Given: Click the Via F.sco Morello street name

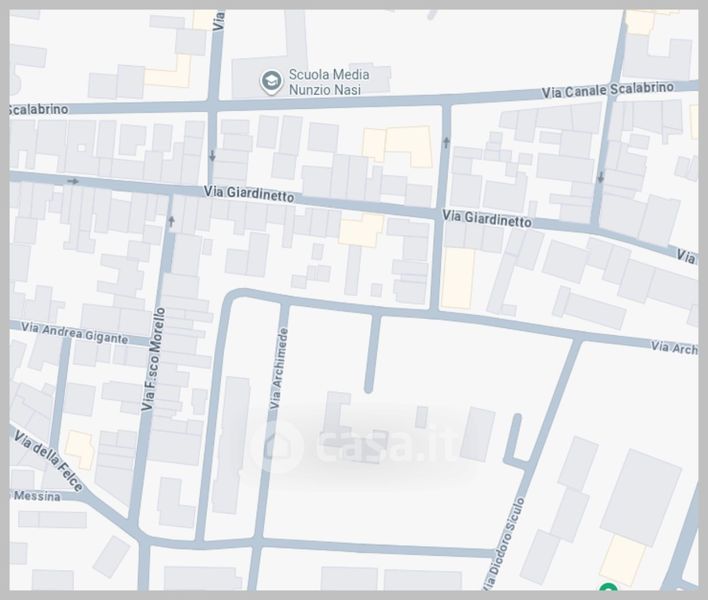Looking at the screenshot, I should [x=154, y=360].
